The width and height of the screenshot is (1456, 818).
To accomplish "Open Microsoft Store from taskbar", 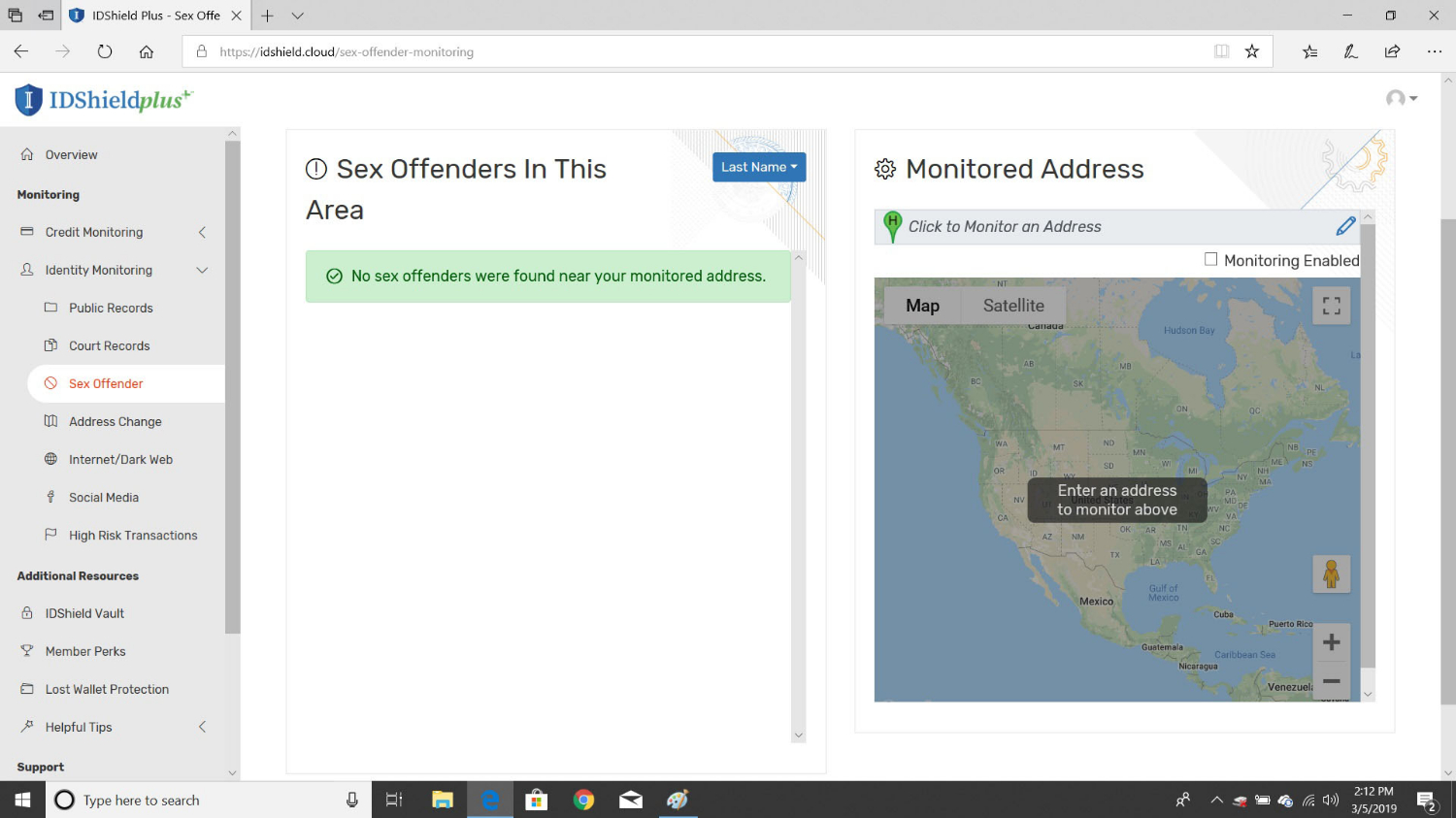I will (536, 800).
